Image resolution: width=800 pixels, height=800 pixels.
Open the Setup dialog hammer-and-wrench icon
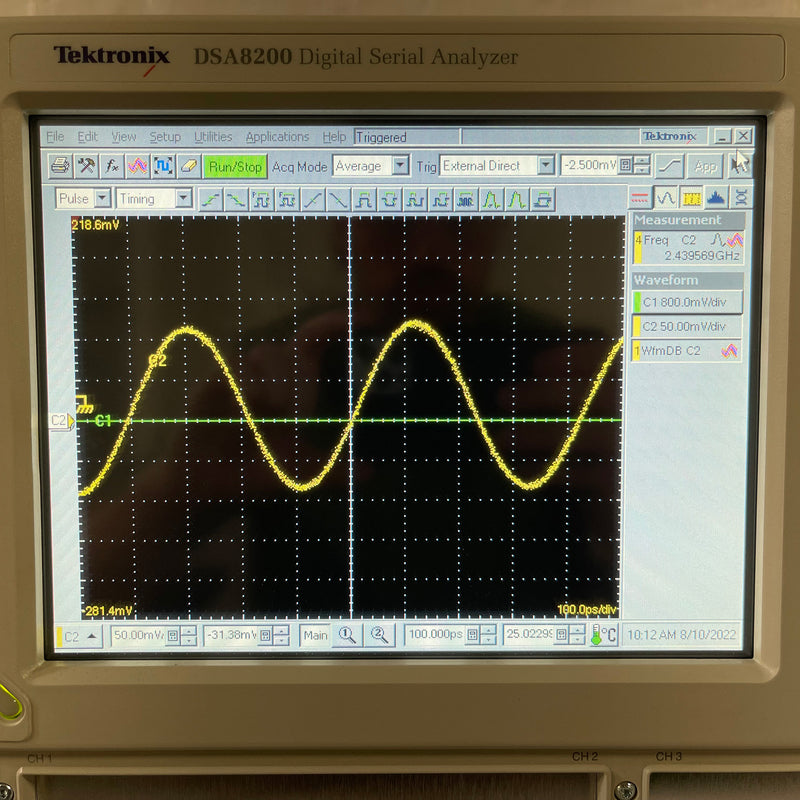pos(86,166)
